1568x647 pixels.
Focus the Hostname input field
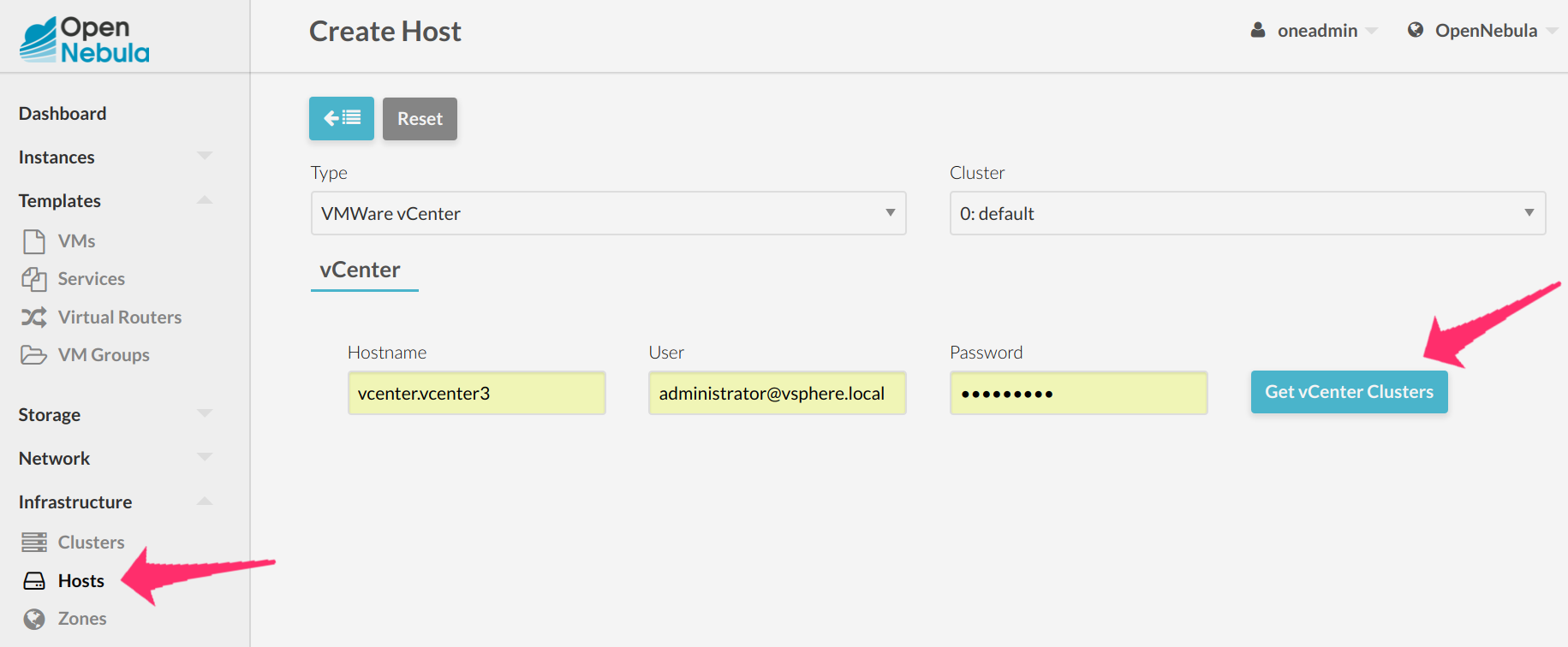coord(477,393)
